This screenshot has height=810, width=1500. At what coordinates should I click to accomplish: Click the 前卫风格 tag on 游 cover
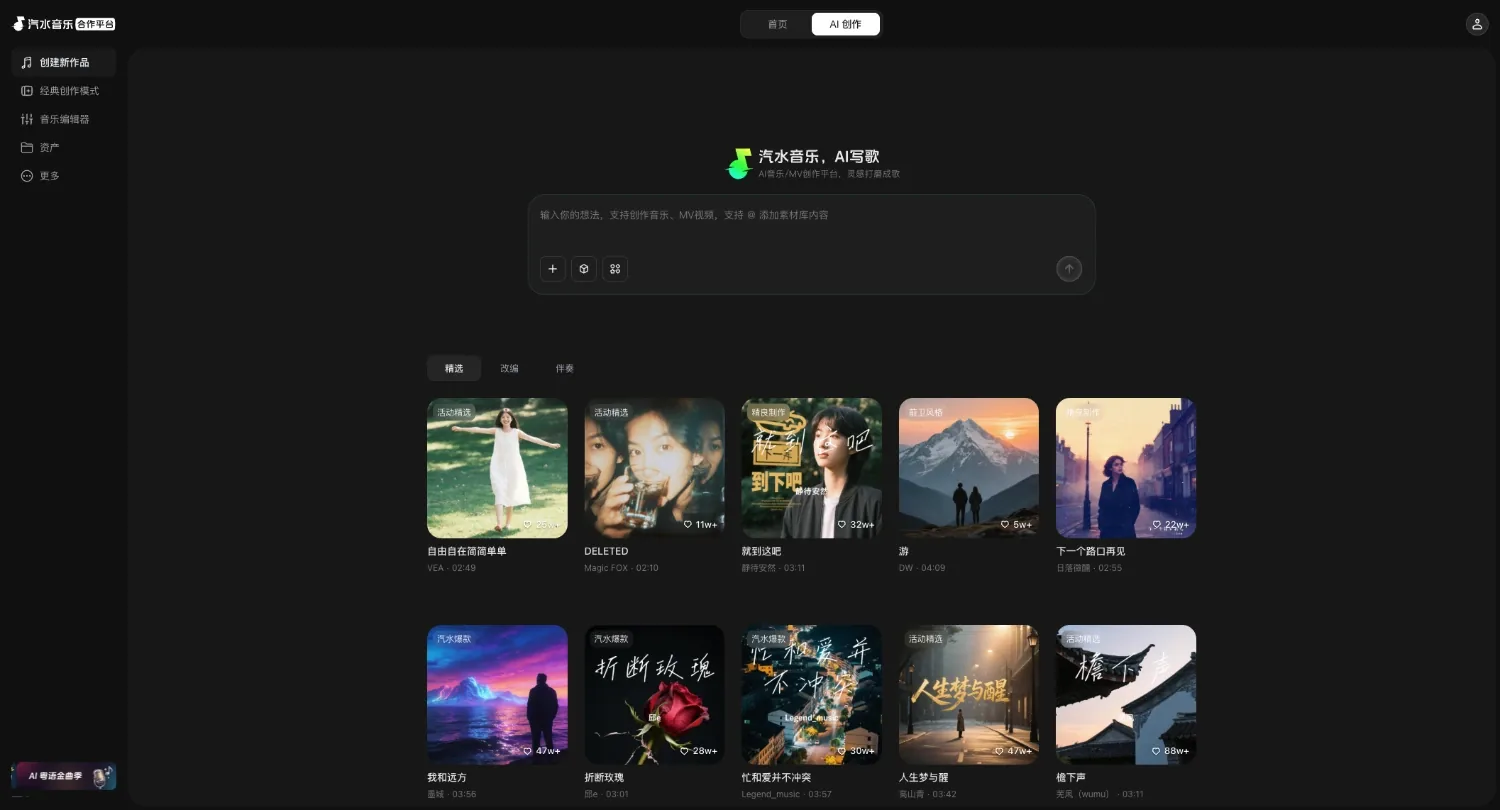(925, 412)
